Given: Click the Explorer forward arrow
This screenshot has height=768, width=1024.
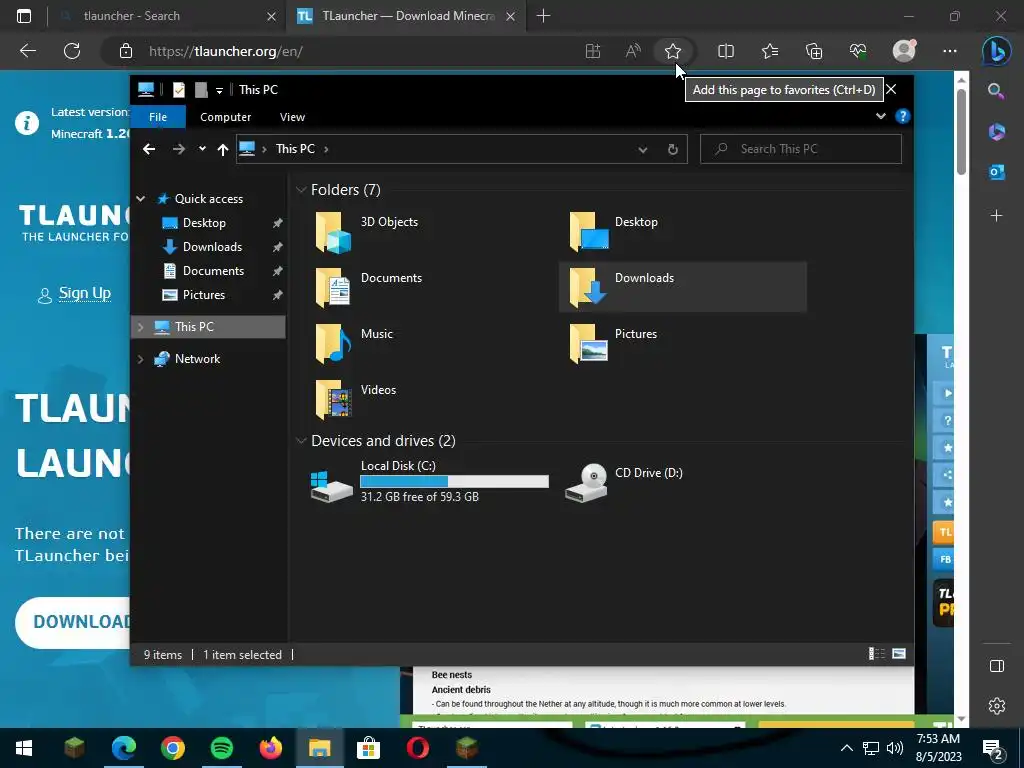Looking at the screenshot, I should [178, 150].
